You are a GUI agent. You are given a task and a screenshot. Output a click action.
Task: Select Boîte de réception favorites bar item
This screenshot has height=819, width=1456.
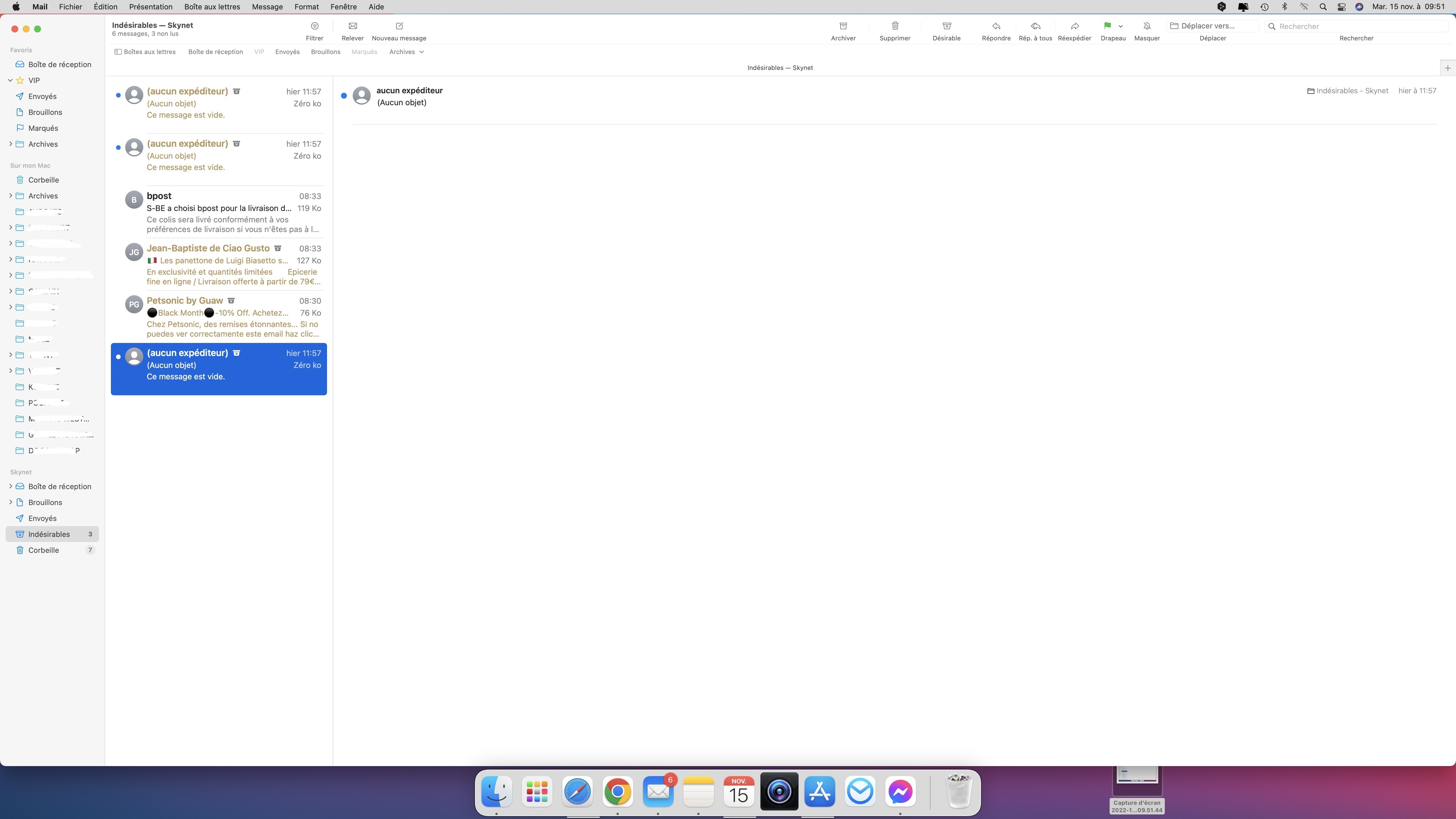215,52
